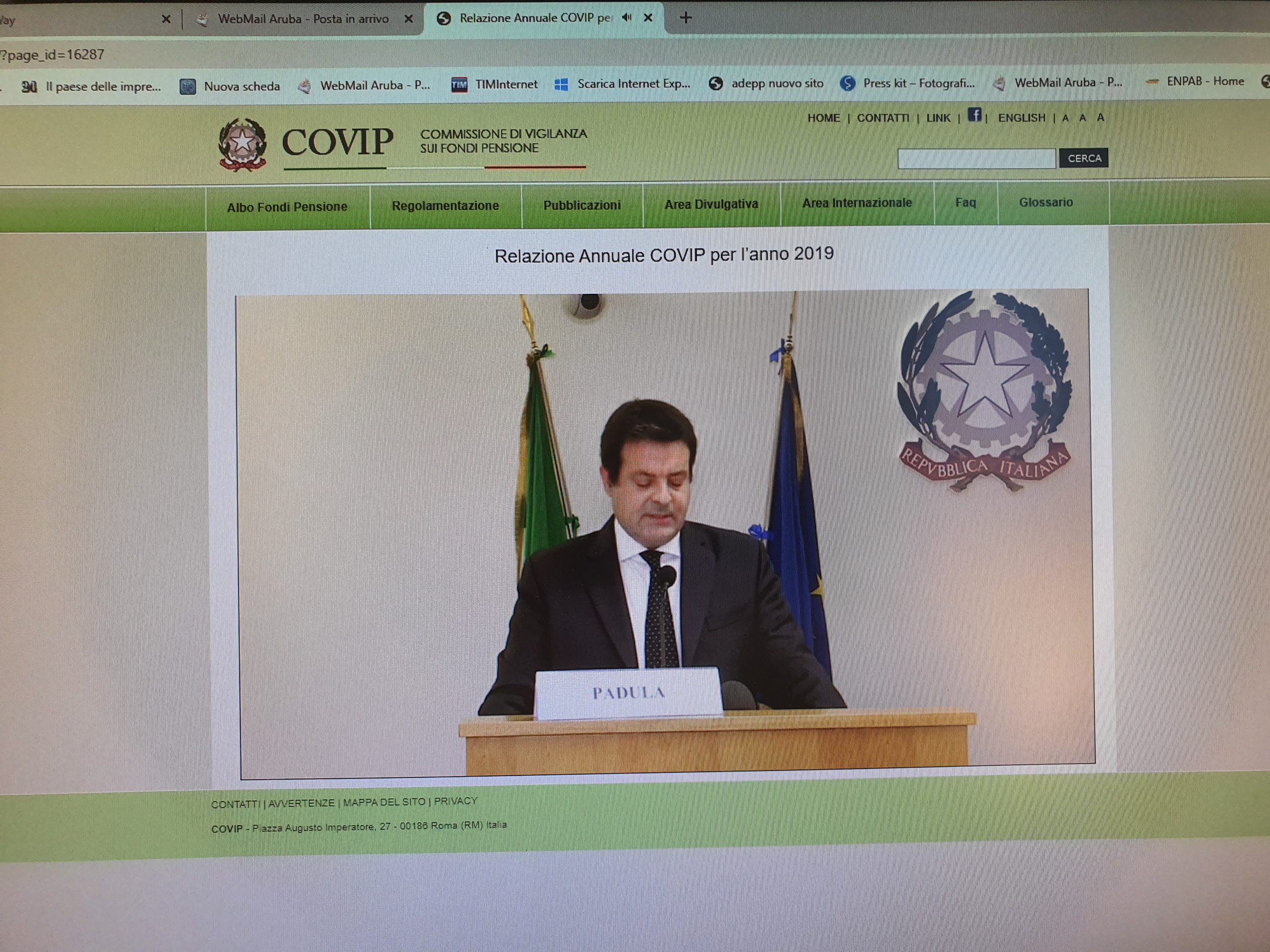1270x952 pixels.
Task: Expand Area Divulgativa menu item
Action: click(711, 204)
